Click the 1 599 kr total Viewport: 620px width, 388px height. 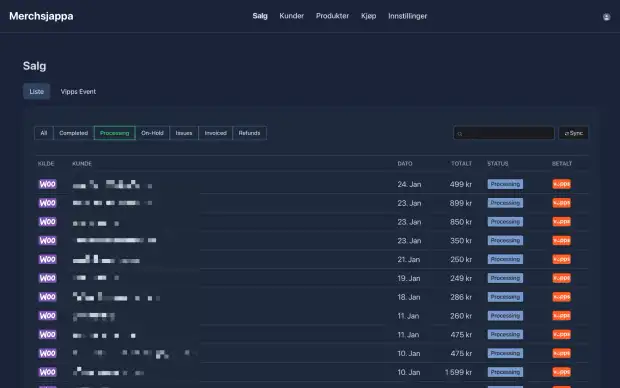[x=458, y=372]
